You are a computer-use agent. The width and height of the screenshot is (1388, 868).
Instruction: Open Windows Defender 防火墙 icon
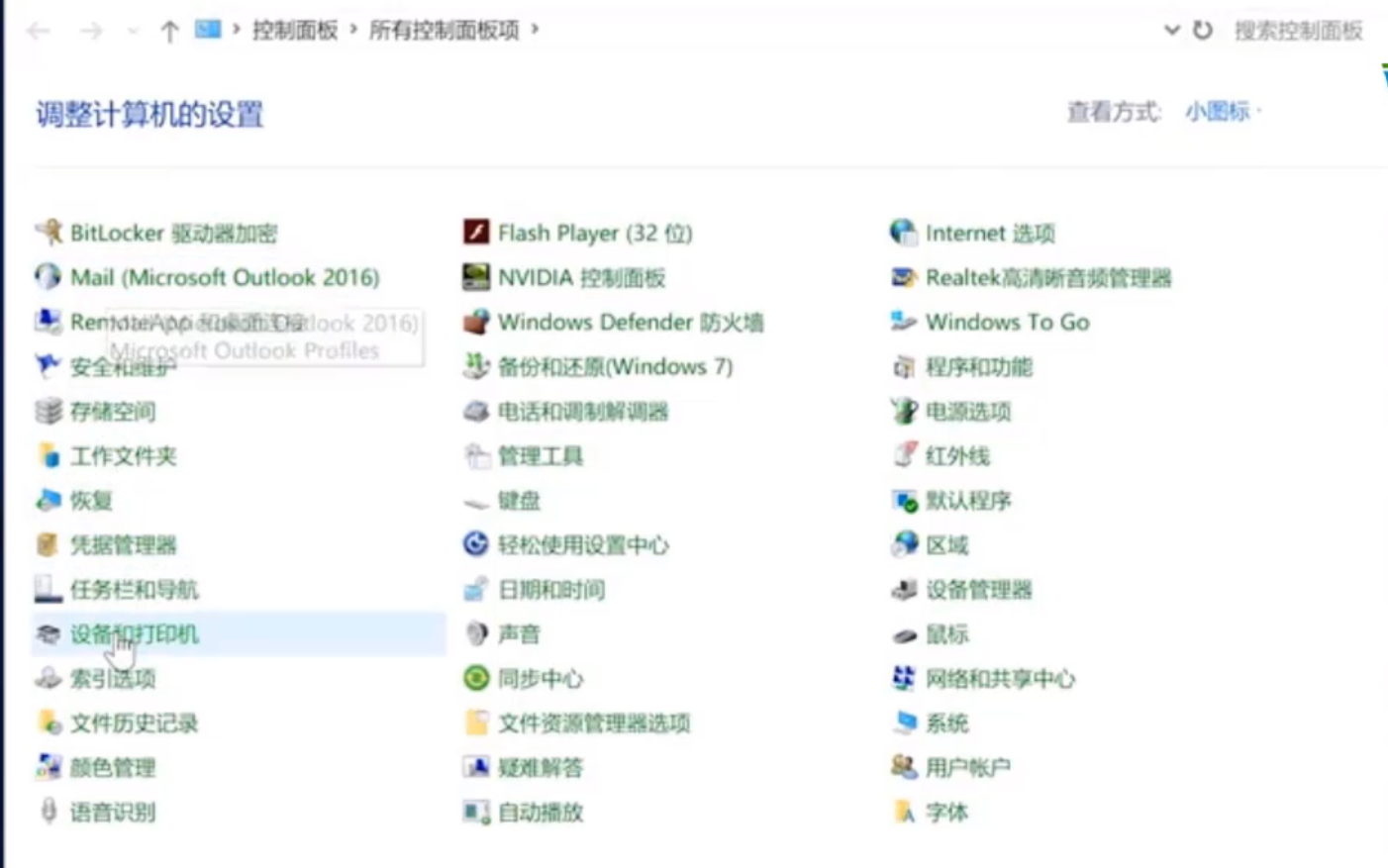click(x=476, y=322)
